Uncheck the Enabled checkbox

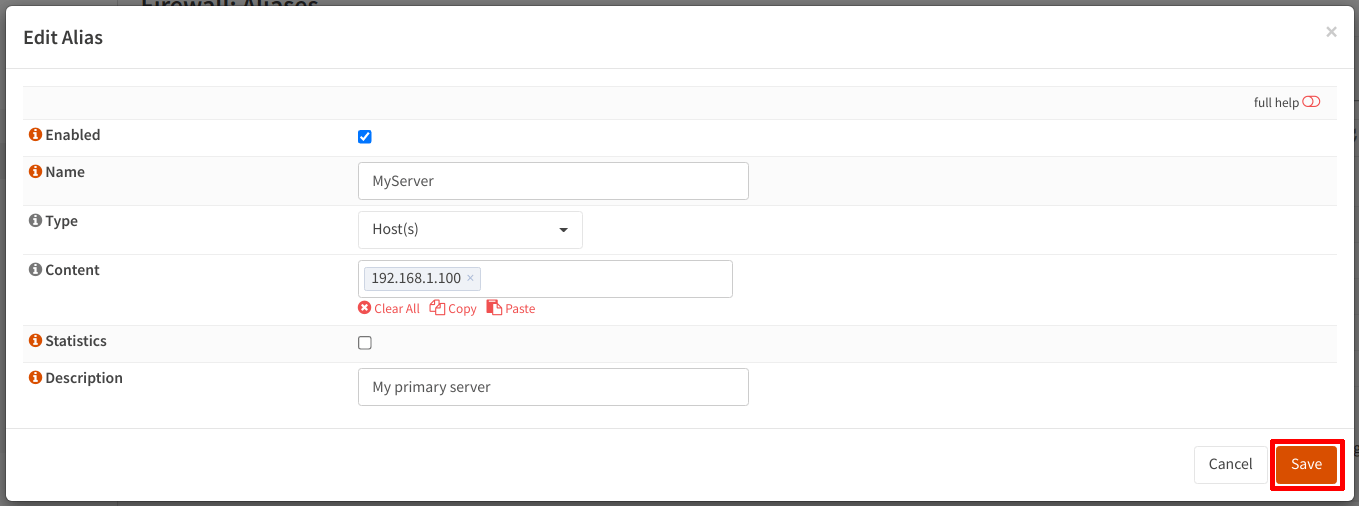365,137
